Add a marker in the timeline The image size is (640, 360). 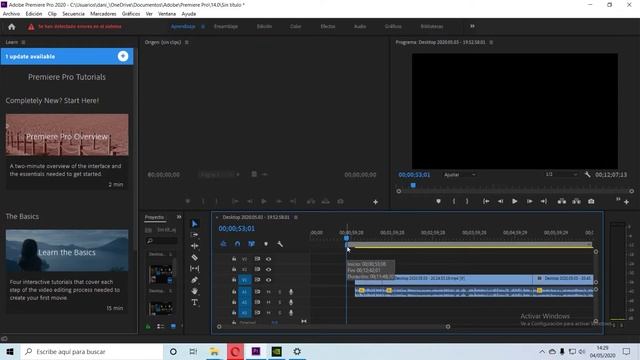(x=266, y=244)
